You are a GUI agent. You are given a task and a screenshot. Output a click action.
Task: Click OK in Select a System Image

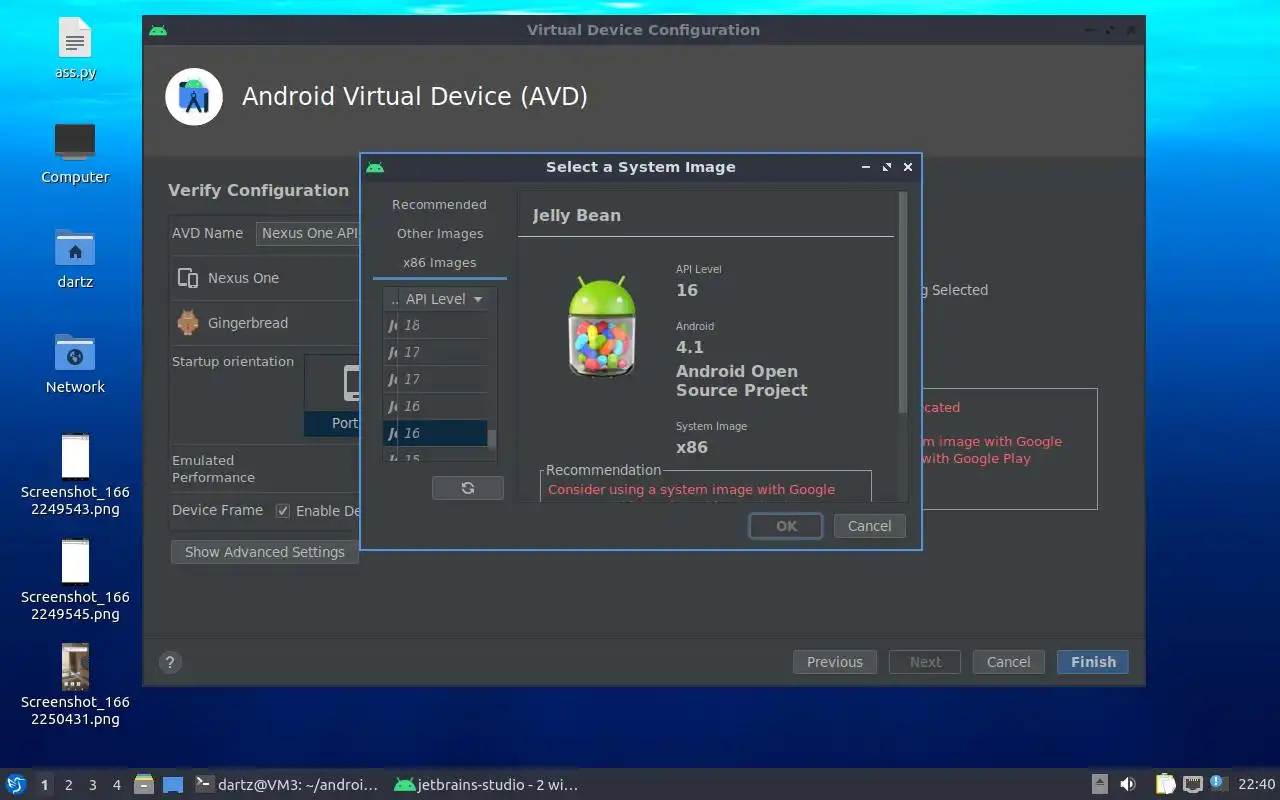[x=786, y=526]
